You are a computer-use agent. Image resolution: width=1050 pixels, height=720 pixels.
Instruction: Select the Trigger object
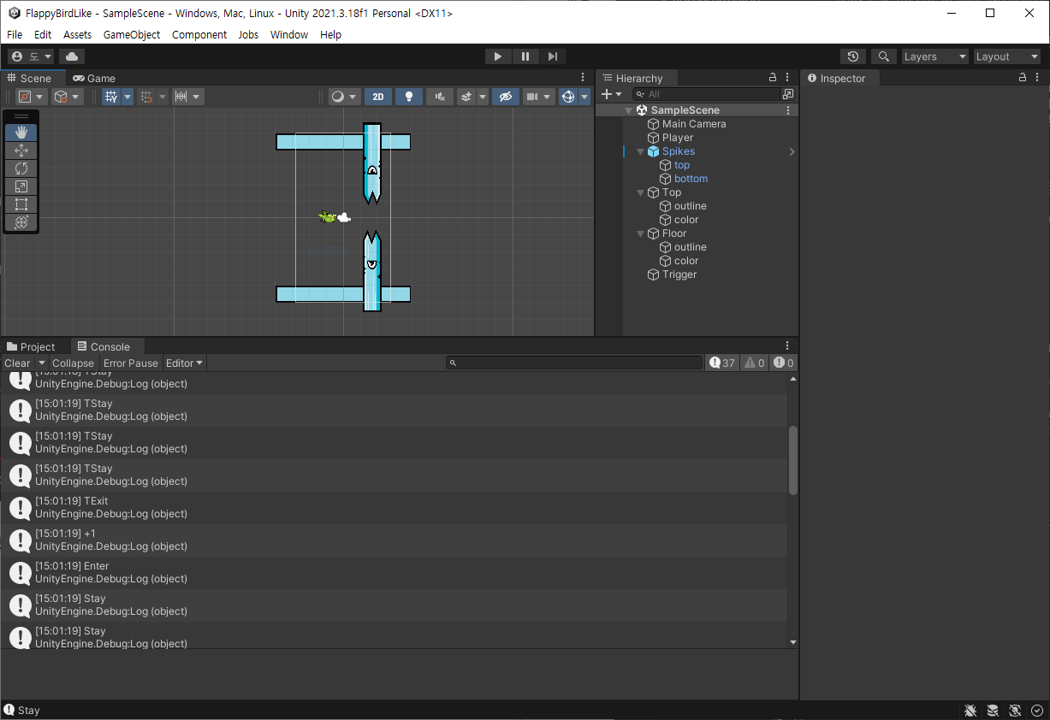click(x=679, y=275)
